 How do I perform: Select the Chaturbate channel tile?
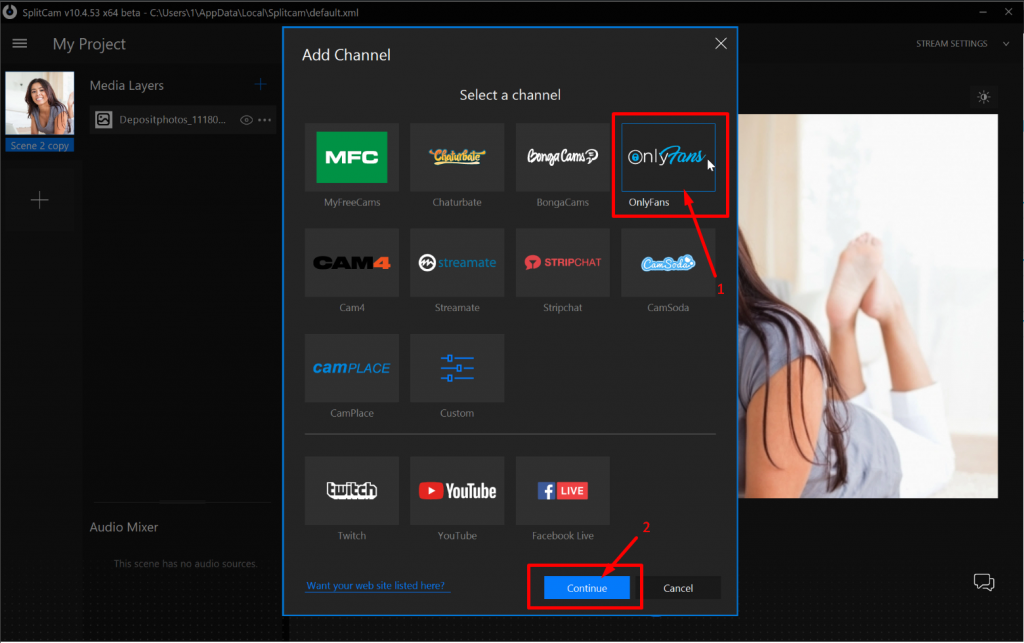[x=457, y=157]
